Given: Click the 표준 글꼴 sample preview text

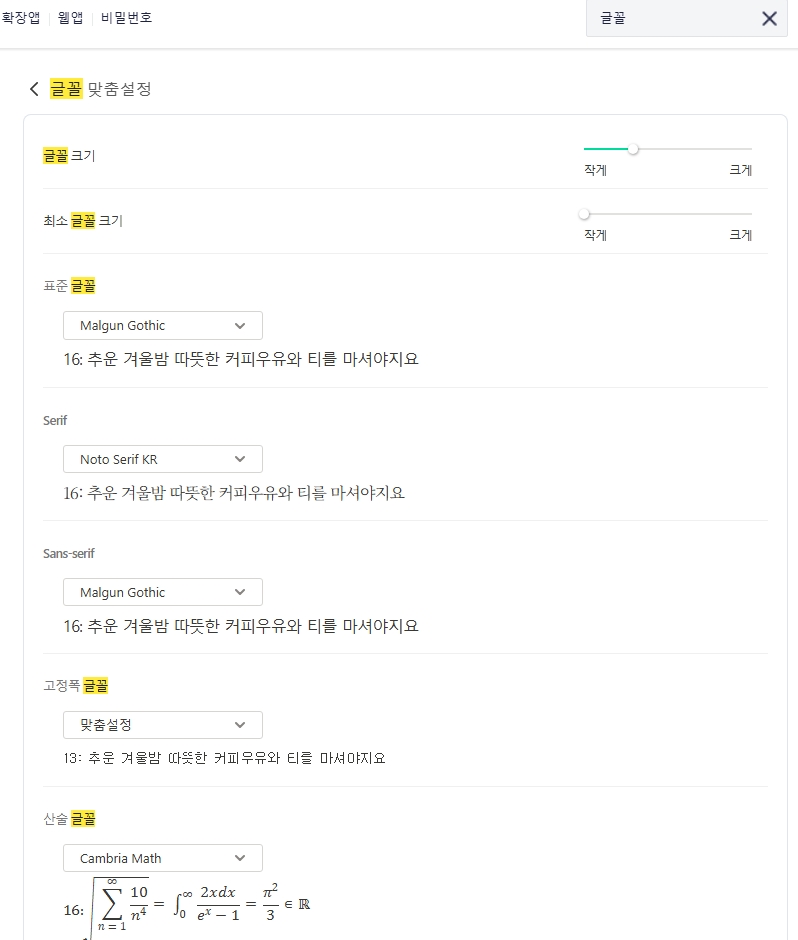Looking at the screenshot, I should 240,359.
